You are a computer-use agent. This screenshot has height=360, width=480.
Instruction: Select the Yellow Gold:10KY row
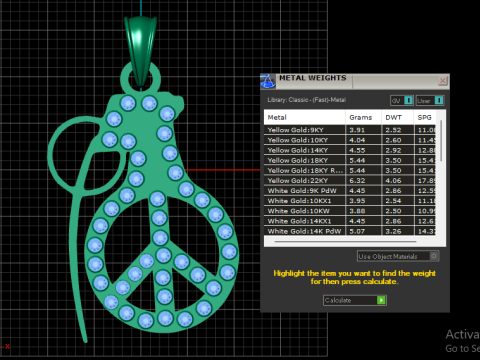pos(350,140)
